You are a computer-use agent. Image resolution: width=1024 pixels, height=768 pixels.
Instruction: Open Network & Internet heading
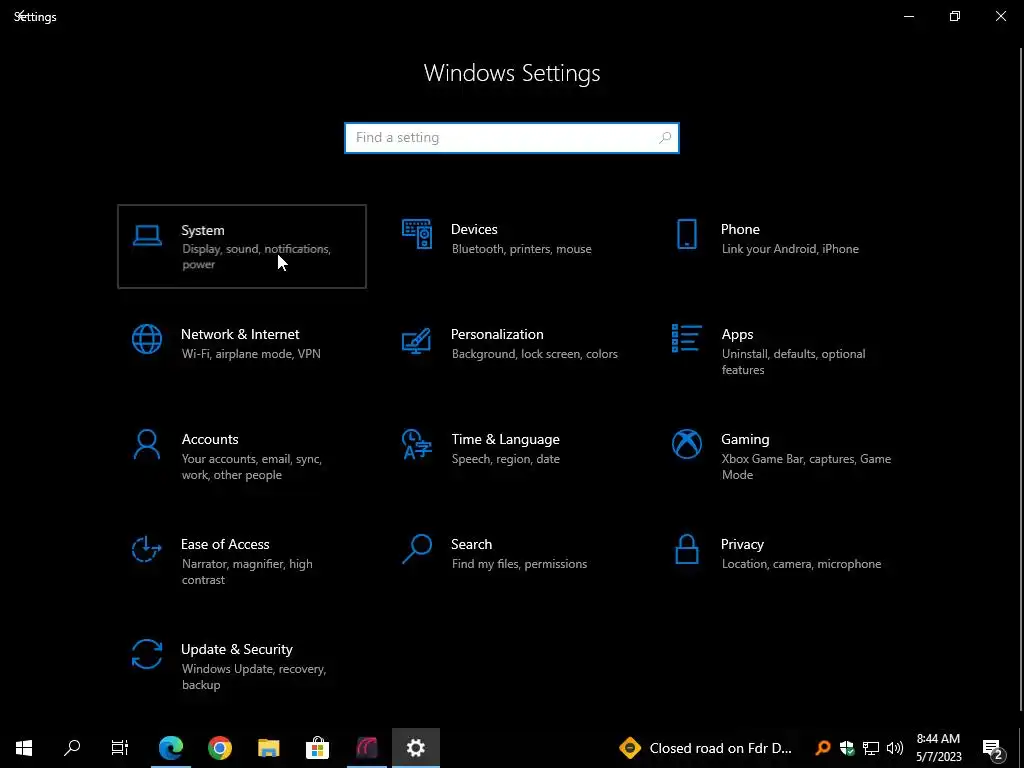[240, 334]
